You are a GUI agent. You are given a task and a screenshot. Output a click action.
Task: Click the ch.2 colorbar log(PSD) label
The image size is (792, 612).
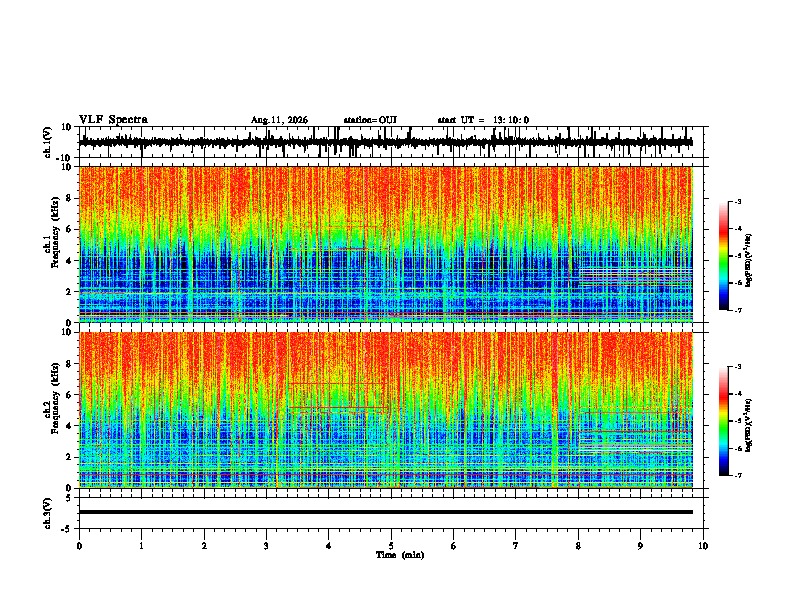click(749, 425)
